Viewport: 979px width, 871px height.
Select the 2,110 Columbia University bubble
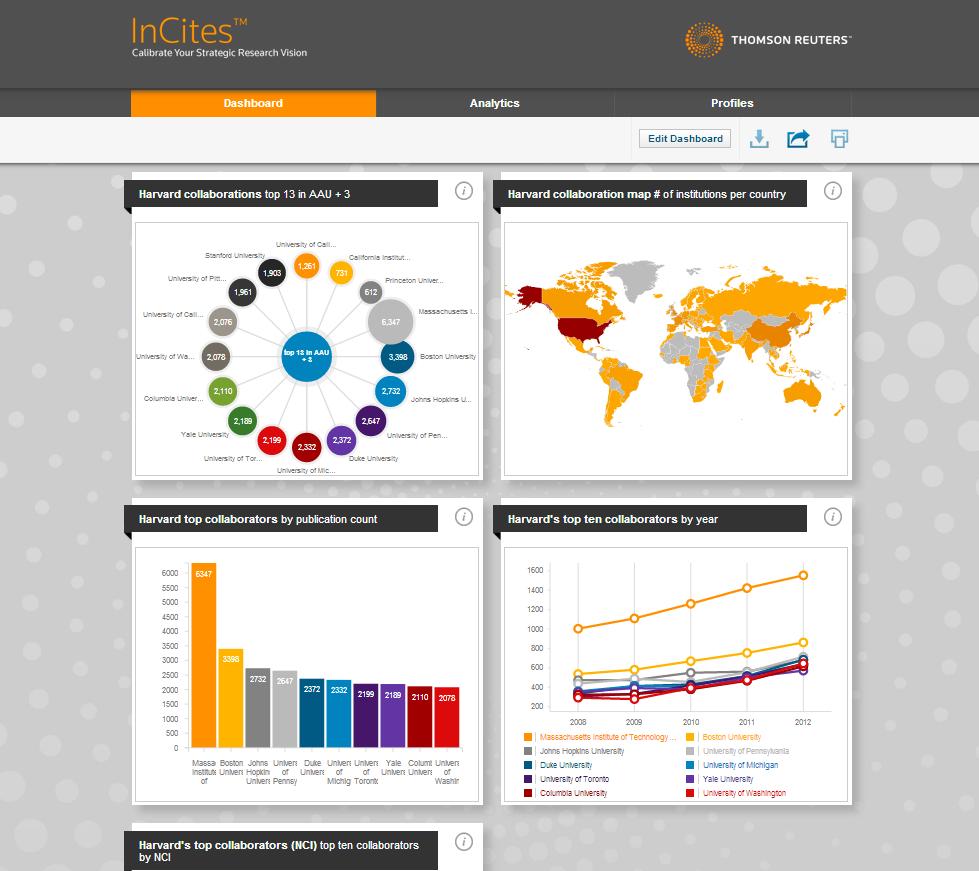pos(223,391)
